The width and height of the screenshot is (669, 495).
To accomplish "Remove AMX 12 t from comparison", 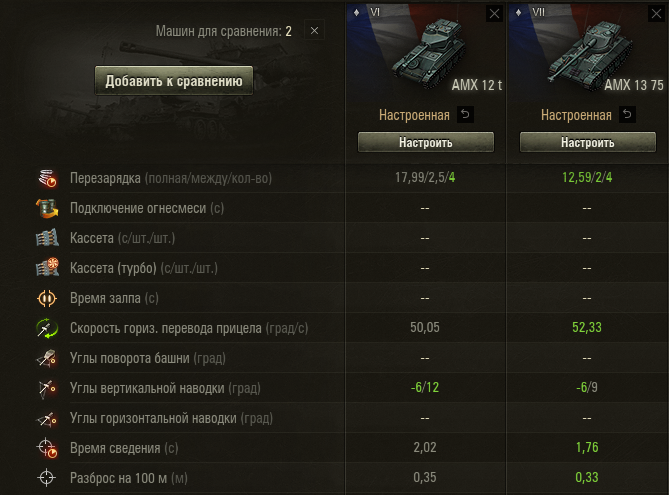I will pos(494,14).
